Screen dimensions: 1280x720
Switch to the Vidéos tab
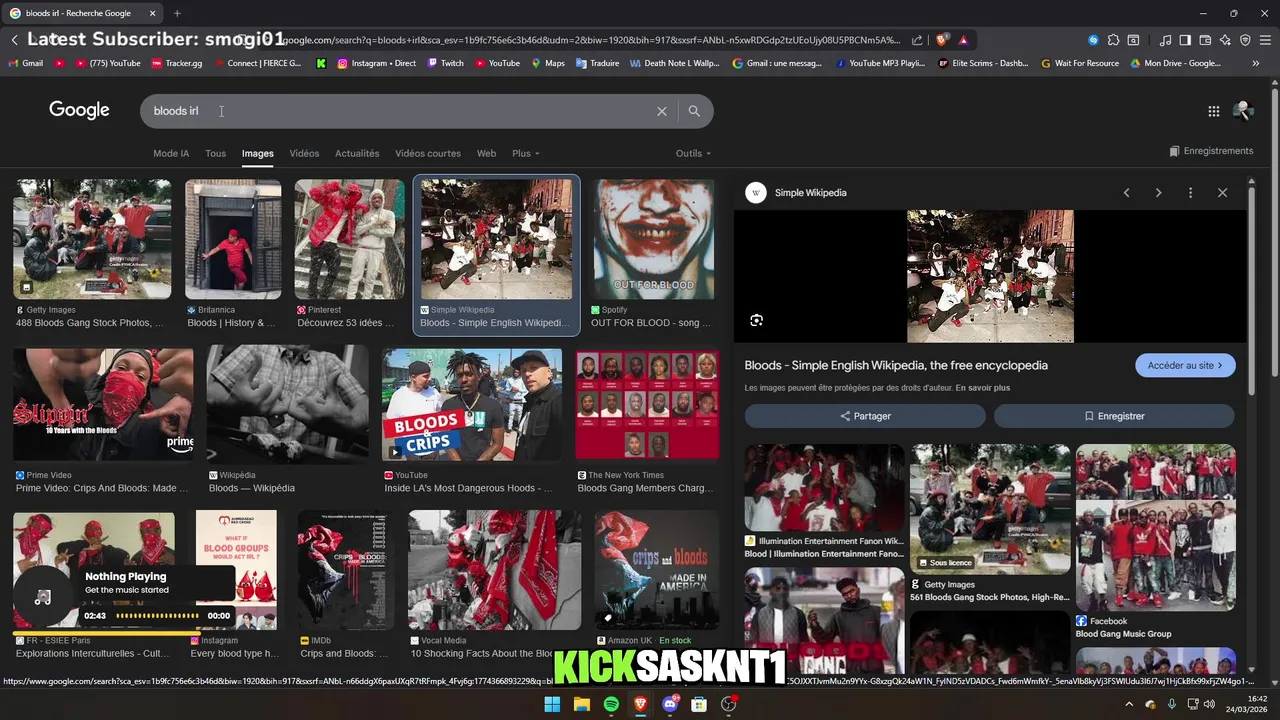coord(304,153)
